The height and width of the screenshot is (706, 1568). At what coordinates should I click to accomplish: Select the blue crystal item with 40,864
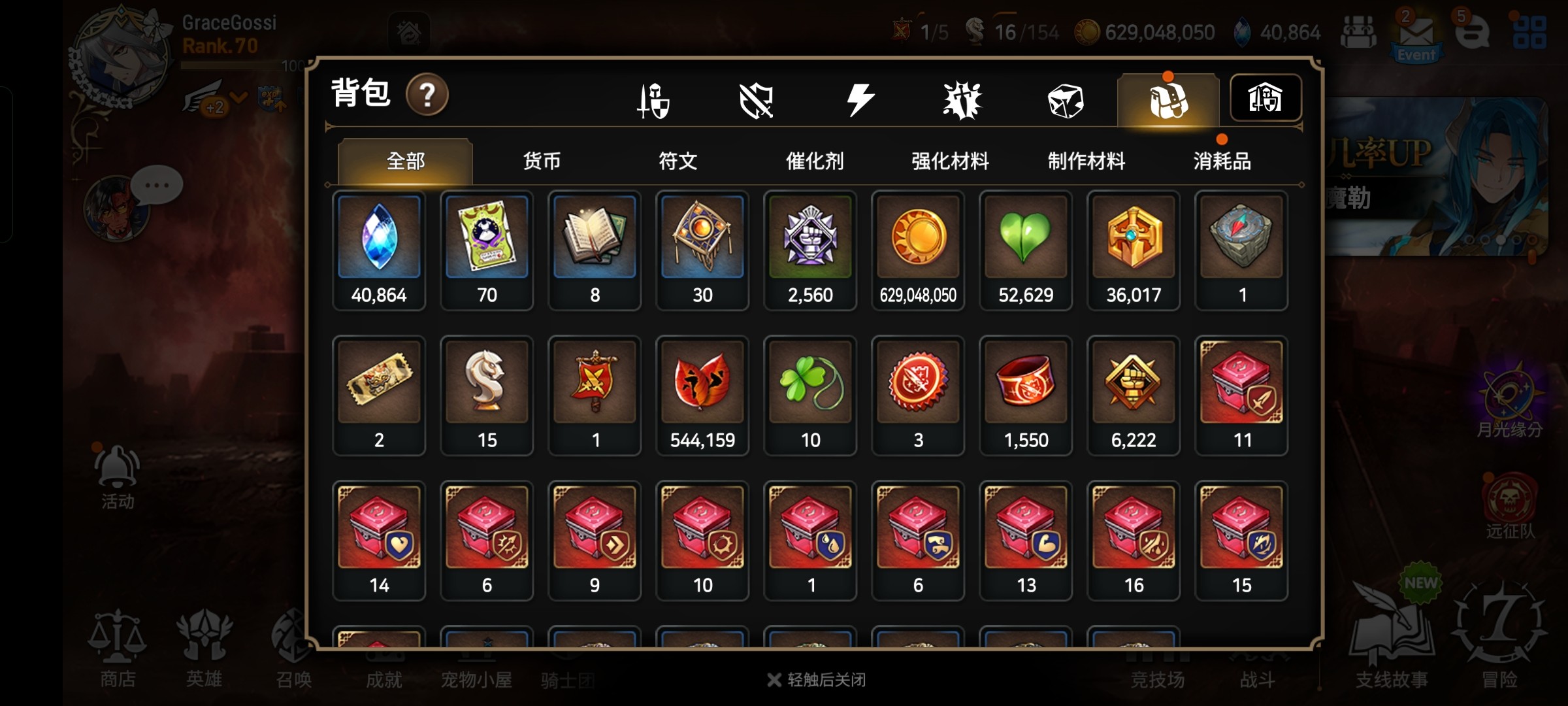[379, 250]
